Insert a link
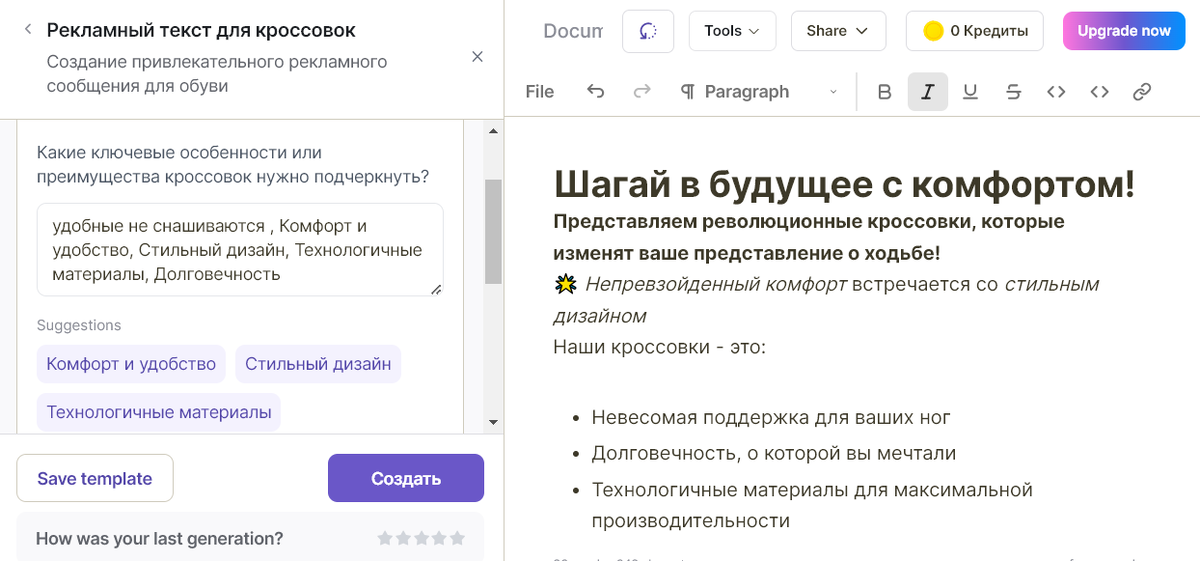Image resolution: width=1200 pixels, height=561 pixels. 1142,92
